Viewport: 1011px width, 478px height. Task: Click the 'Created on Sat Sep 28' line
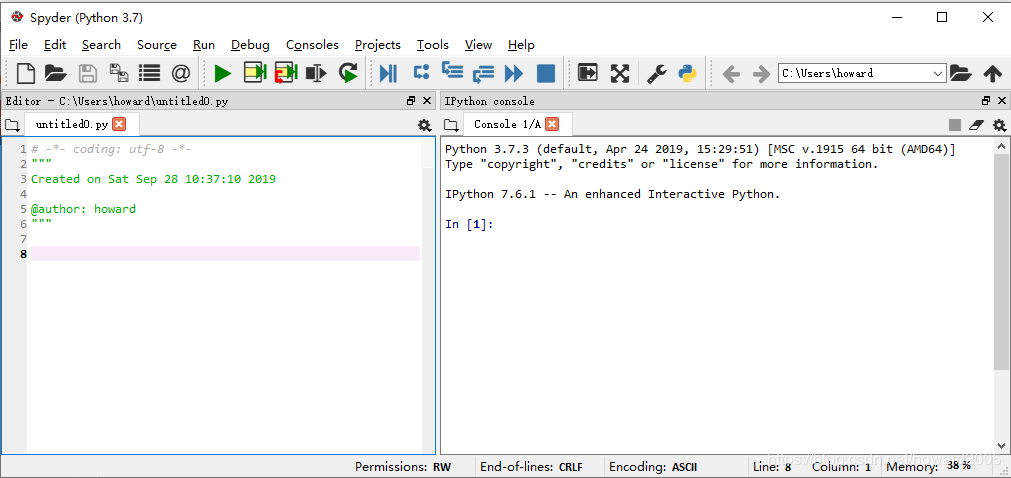click(153, 179)
